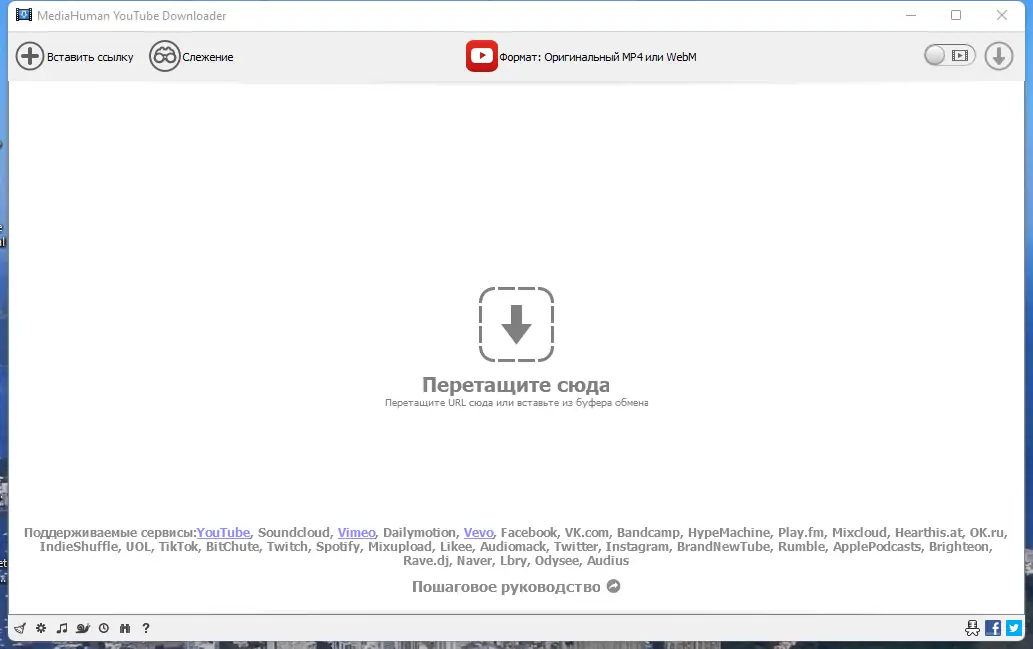
Task: Click the broom cleanup icon
Action: point(20,628)
